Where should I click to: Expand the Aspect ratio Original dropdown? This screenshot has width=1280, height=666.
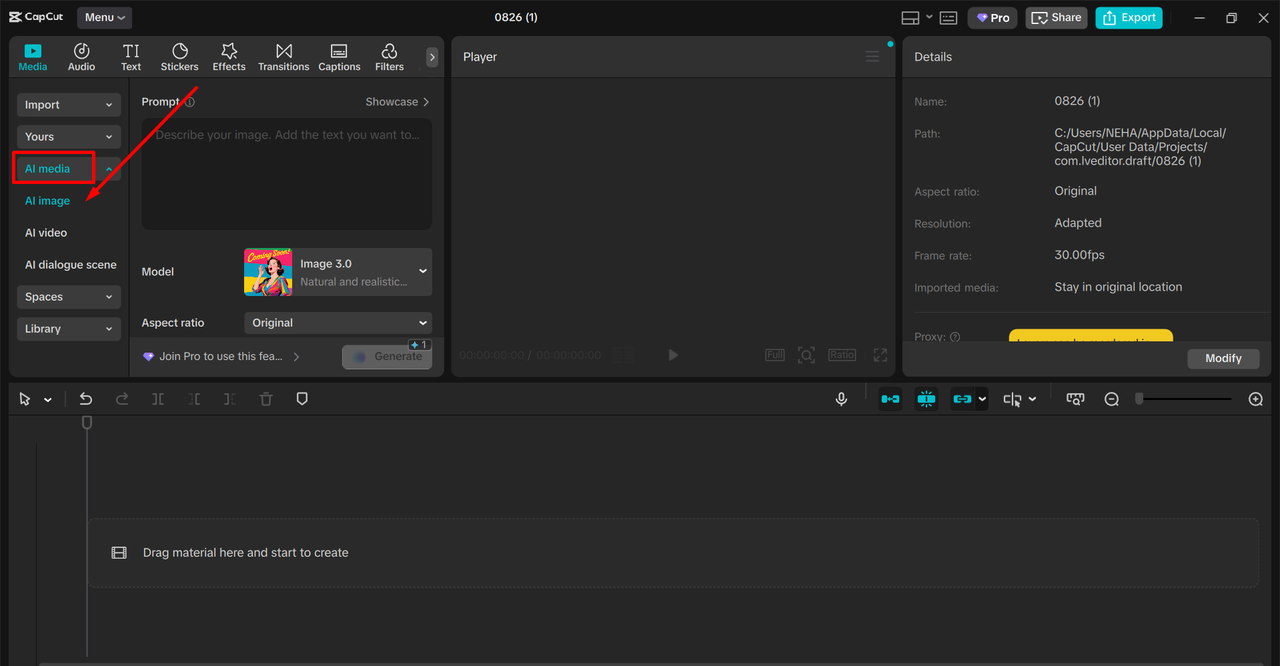(x=338, y=323)
